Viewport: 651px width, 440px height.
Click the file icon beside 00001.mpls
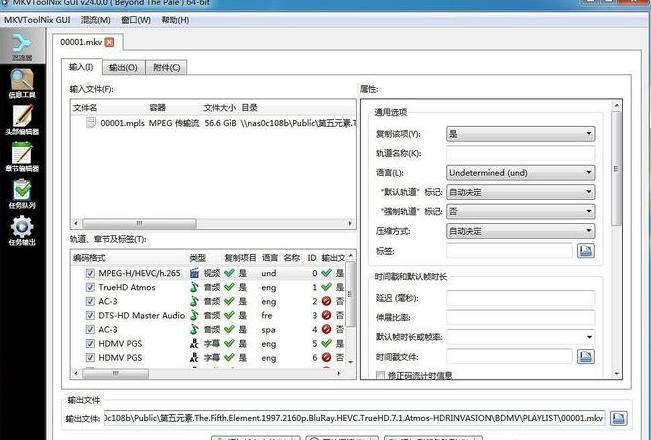tap(91, 123)
